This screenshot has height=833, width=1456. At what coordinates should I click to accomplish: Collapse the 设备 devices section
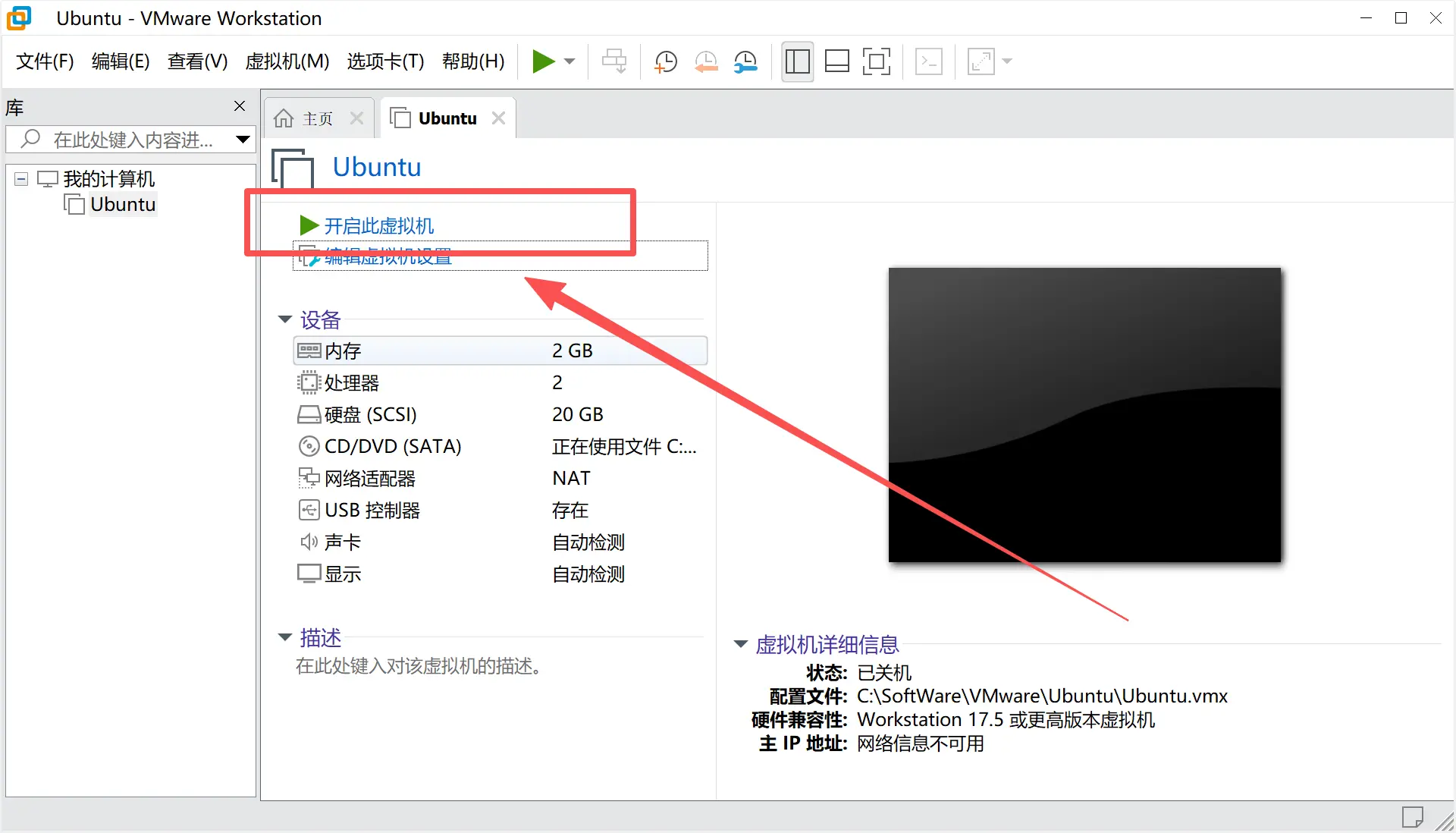(285, 319)
